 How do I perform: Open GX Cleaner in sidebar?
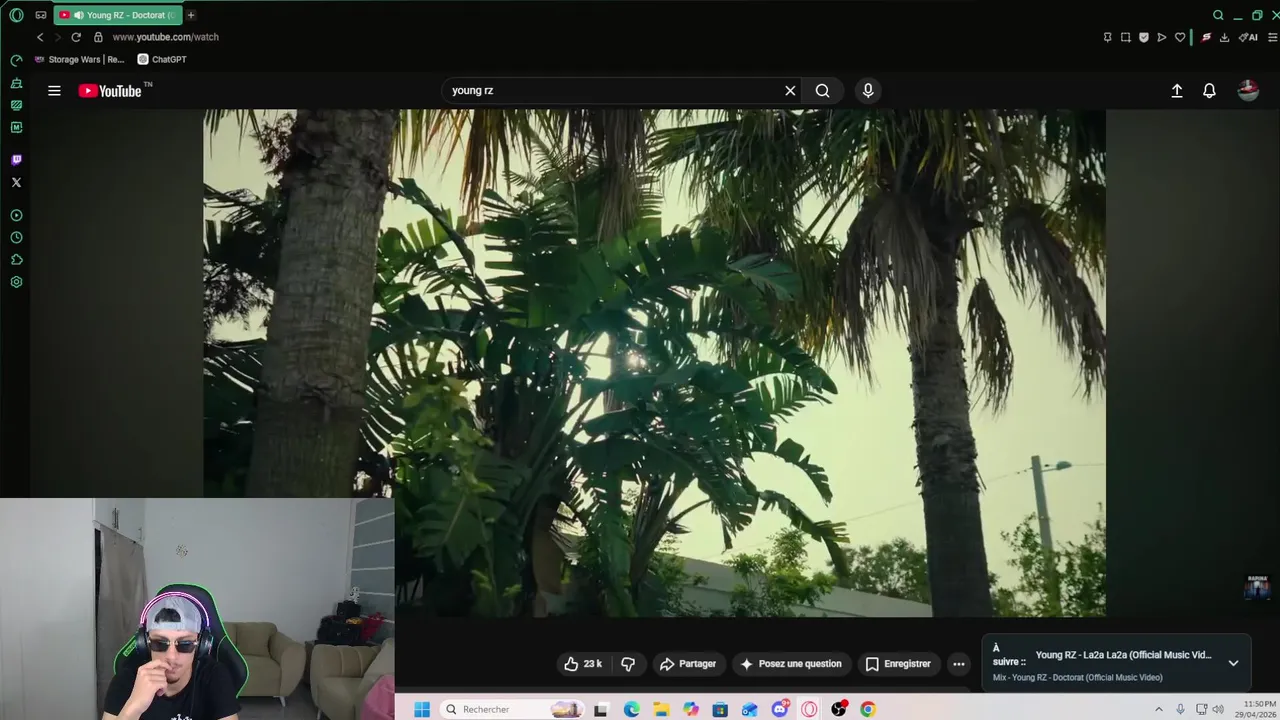(16, 83)
